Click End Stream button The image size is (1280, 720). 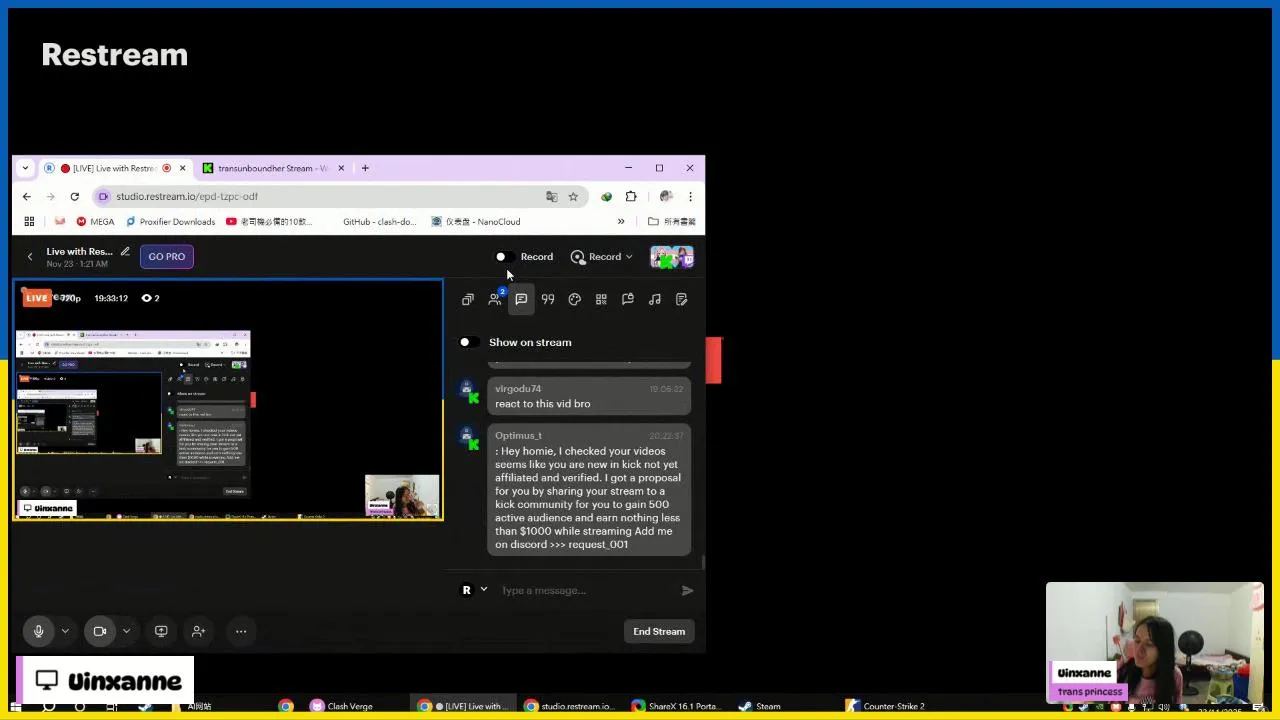pos(659,631)
